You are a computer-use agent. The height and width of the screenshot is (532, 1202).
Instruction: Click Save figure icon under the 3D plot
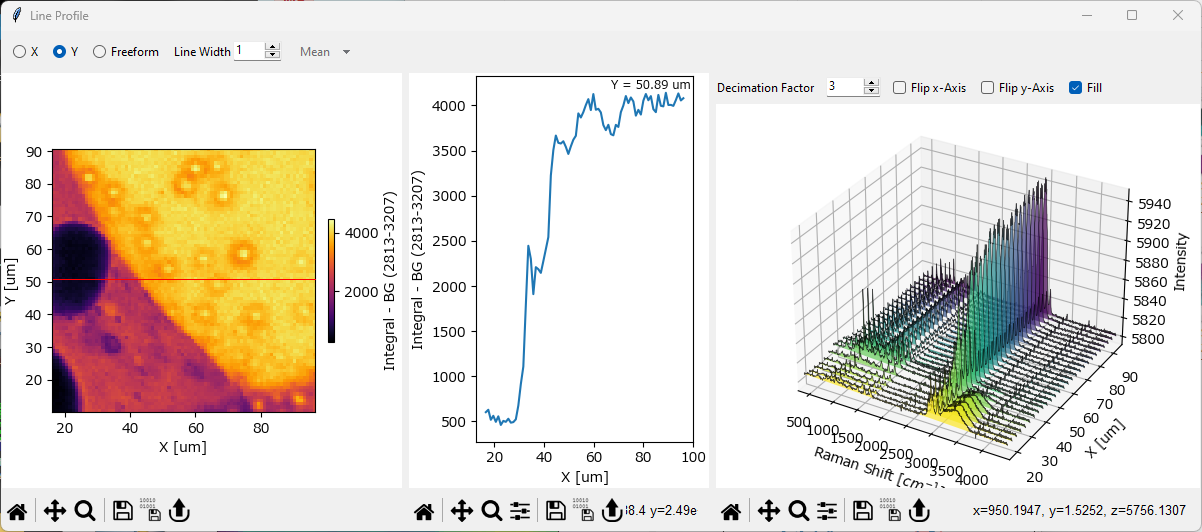(x=861, y=511)
